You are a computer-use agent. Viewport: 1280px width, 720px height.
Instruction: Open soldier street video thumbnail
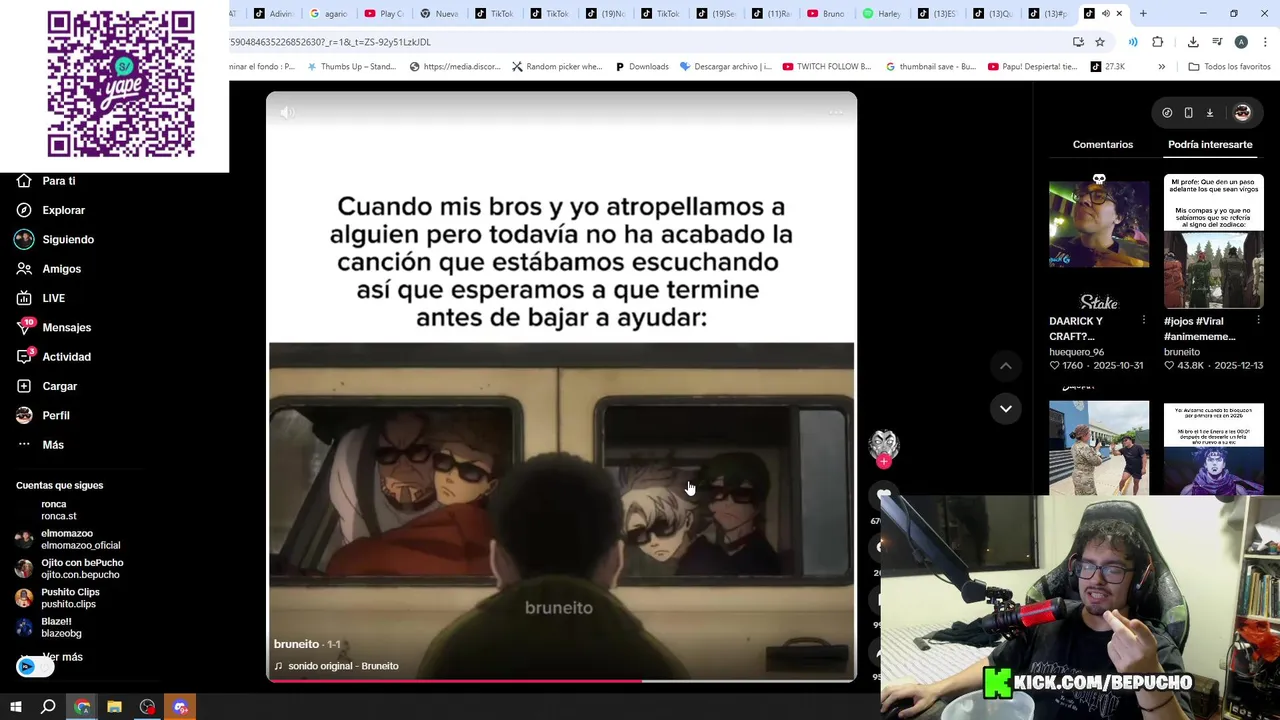1099,447
